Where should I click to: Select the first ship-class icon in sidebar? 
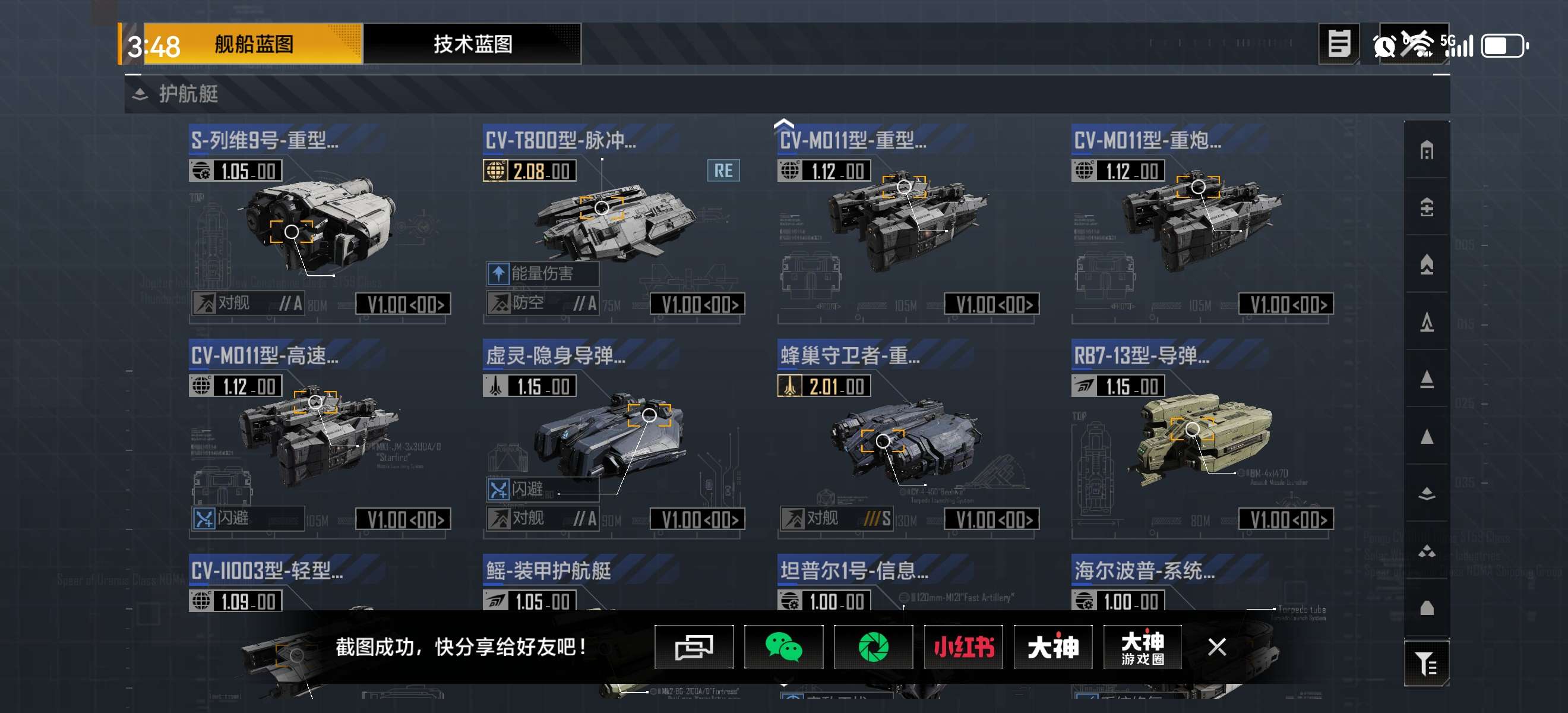pos(1426,150)
